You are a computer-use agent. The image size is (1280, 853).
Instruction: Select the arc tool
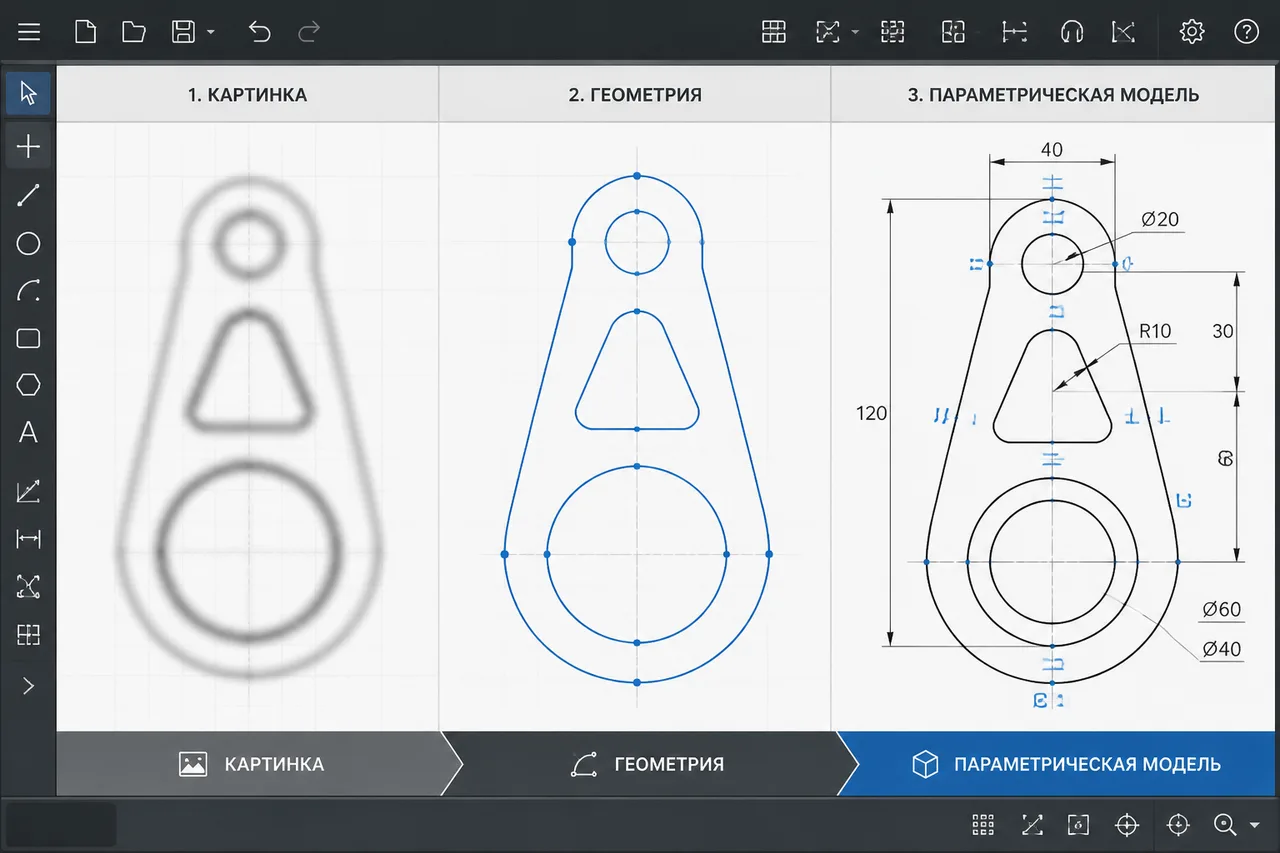(28, 291)
